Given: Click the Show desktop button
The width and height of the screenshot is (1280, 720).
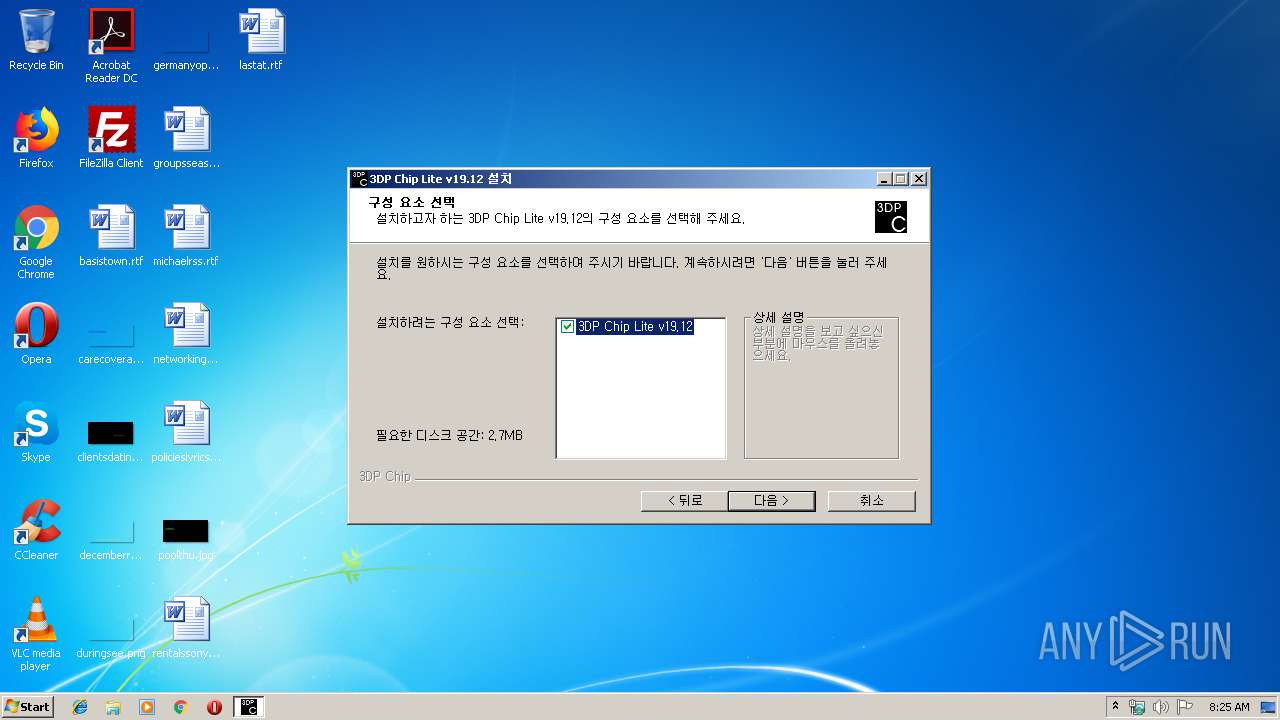Looking at the screenshot, I should coord(1270,706).
